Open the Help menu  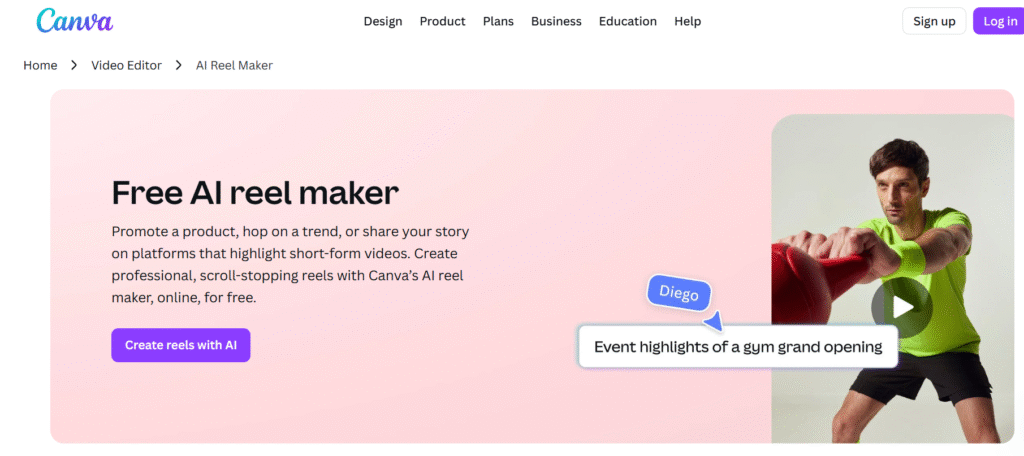tap(688, 22)
